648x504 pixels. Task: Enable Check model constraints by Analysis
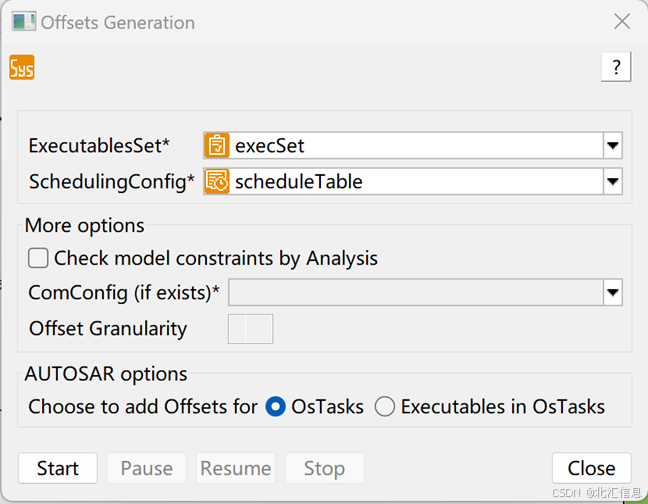[39, 258]
